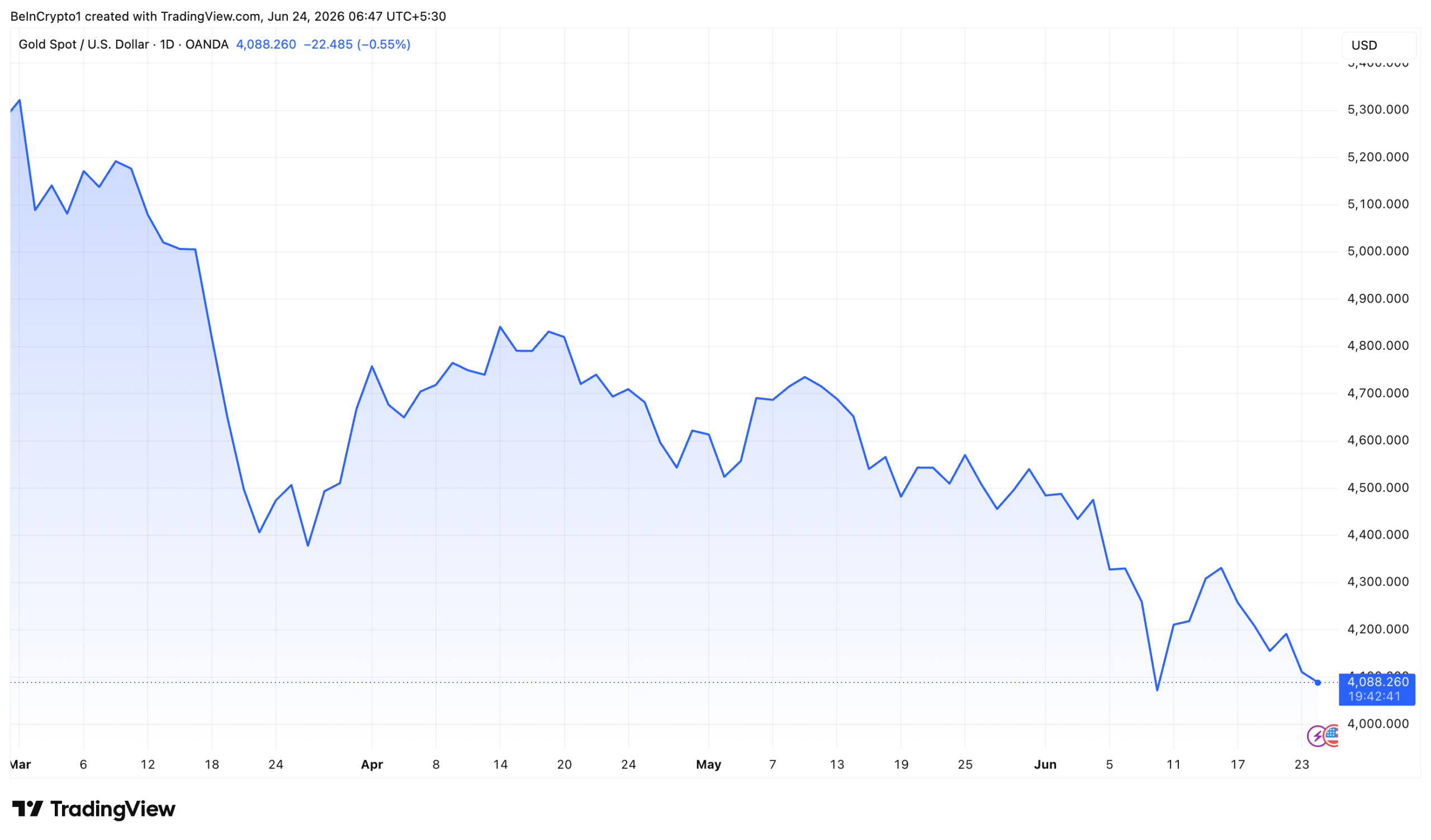Click the 19:42:41 countdown timer

pos(1374,696)
